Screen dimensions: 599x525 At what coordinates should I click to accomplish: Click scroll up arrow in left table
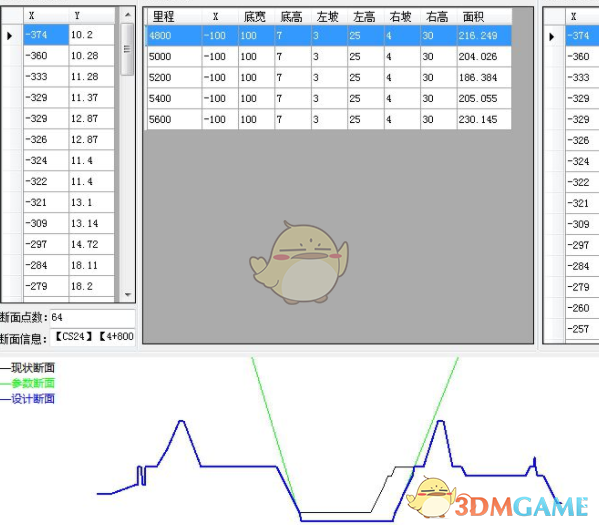tap(128, 15)
